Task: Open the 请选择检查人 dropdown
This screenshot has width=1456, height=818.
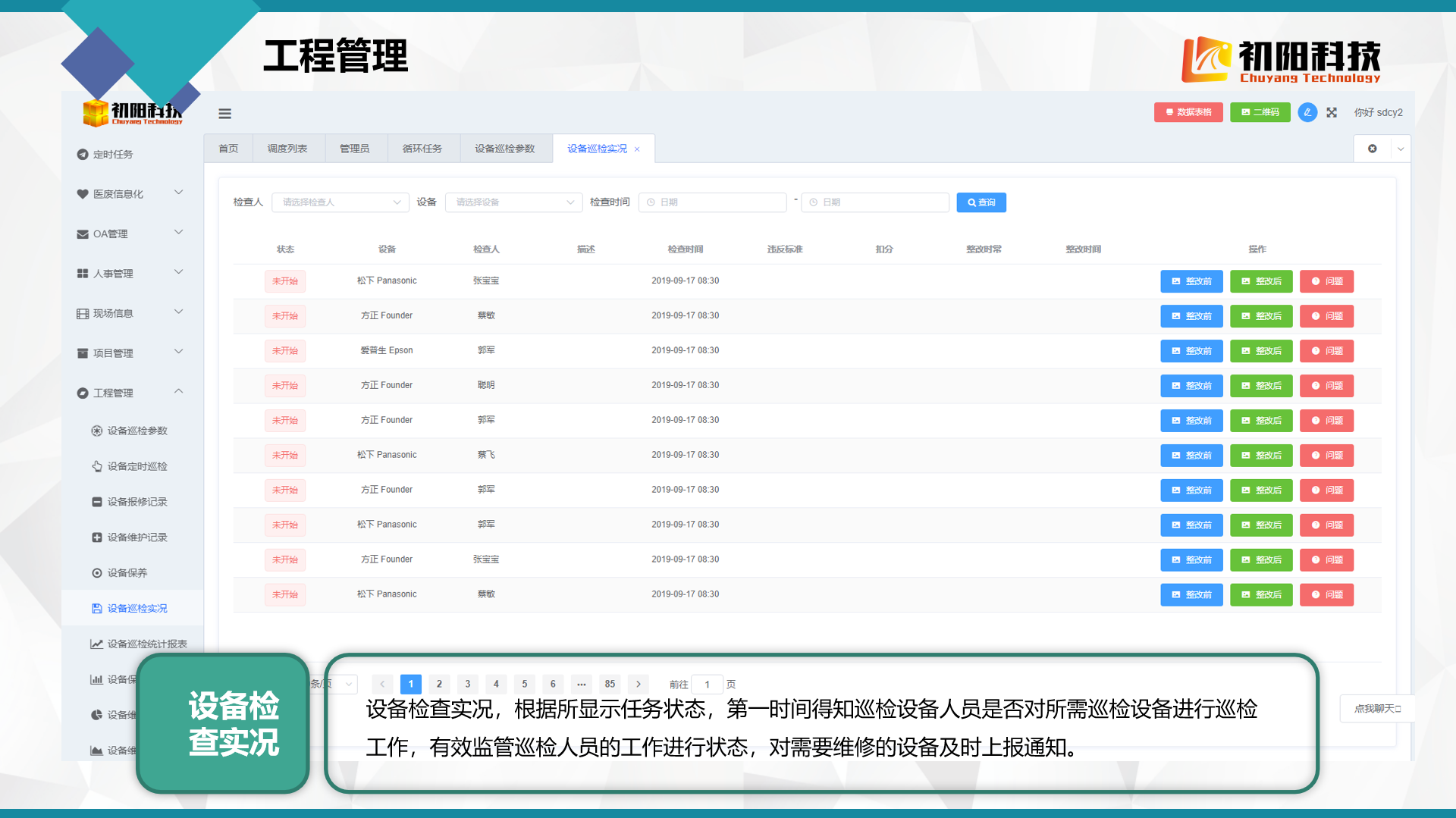Action: [x=340, y=202]
